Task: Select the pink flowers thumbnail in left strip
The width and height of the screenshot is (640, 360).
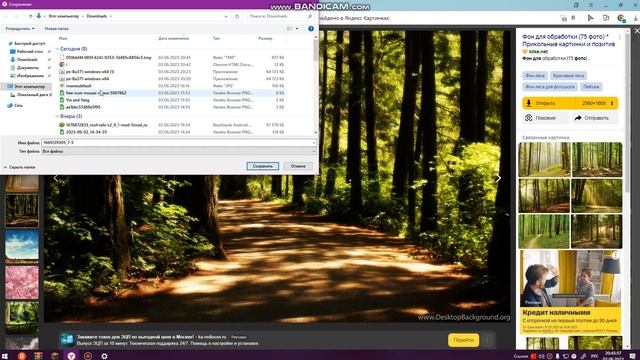Action: coord(22,282)
